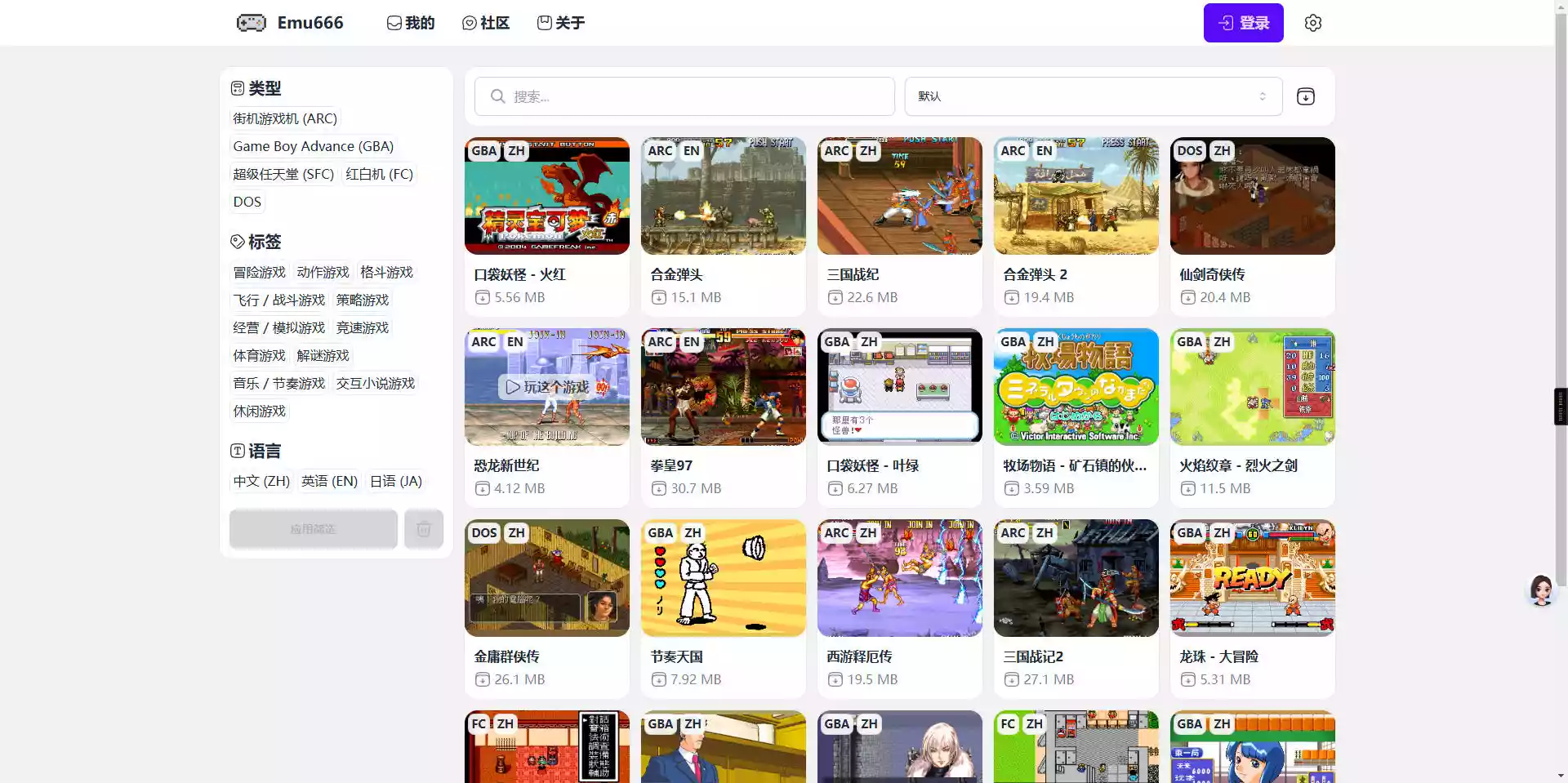Click the 节奏天国 game thumbnail

[x=724, y=578]
